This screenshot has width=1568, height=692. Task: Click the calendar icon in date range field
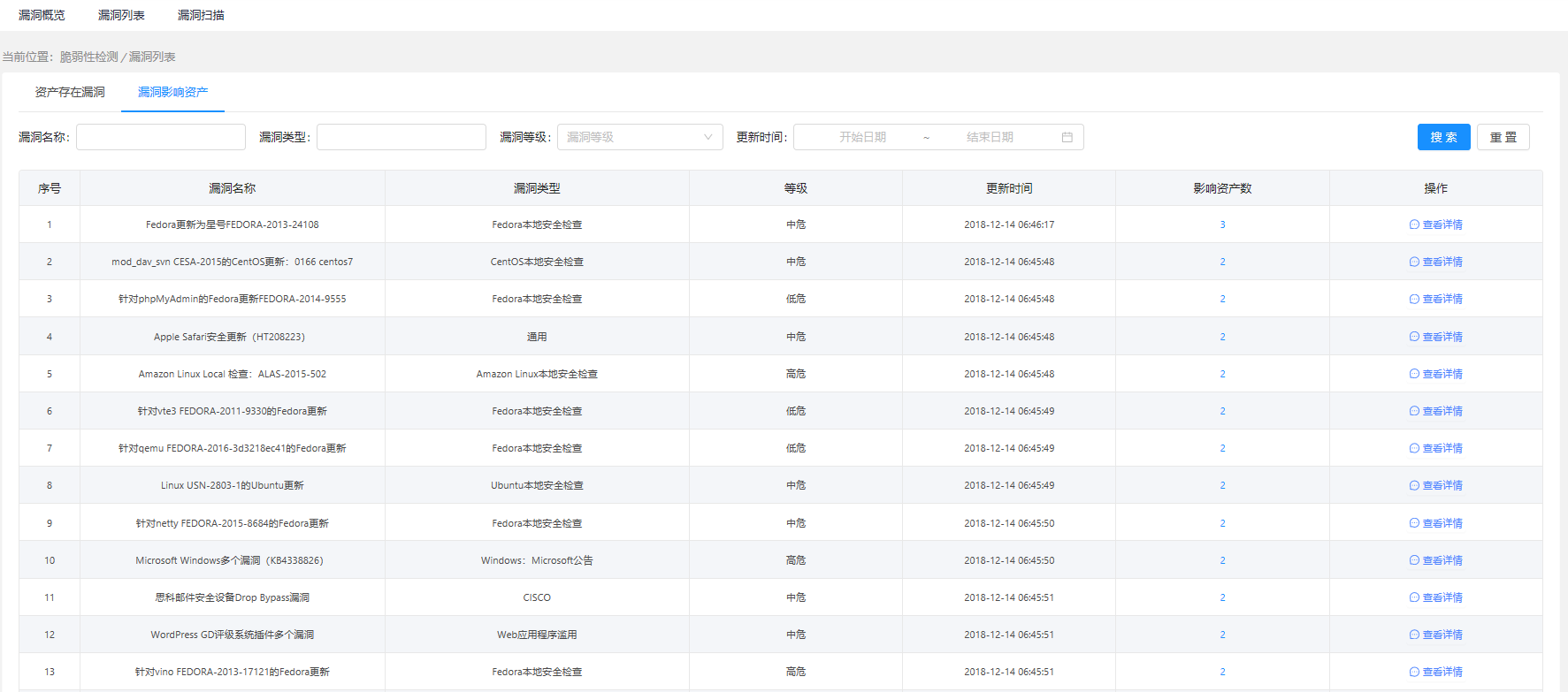(1067, 137)
